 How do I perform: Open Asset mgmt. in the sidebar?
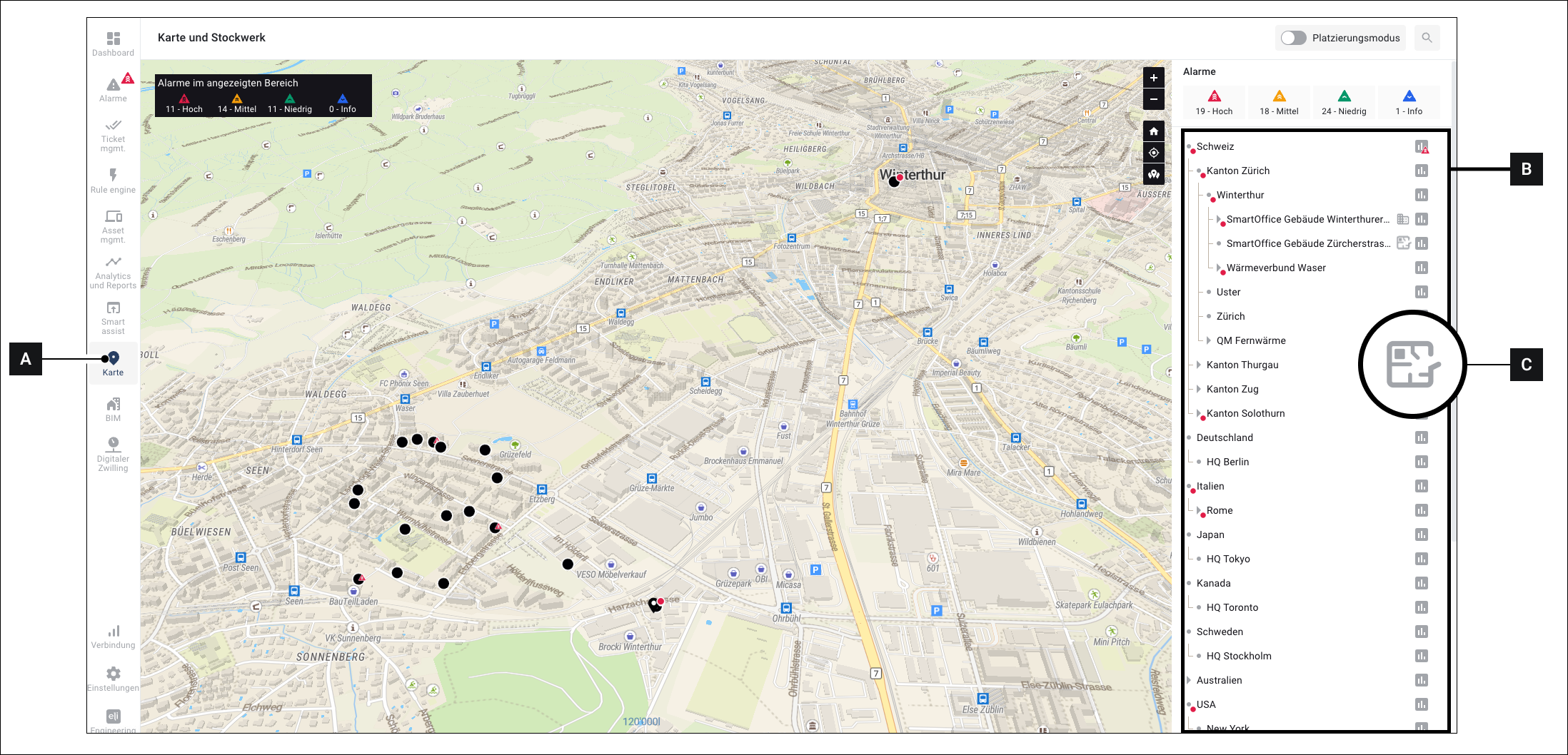113,226
